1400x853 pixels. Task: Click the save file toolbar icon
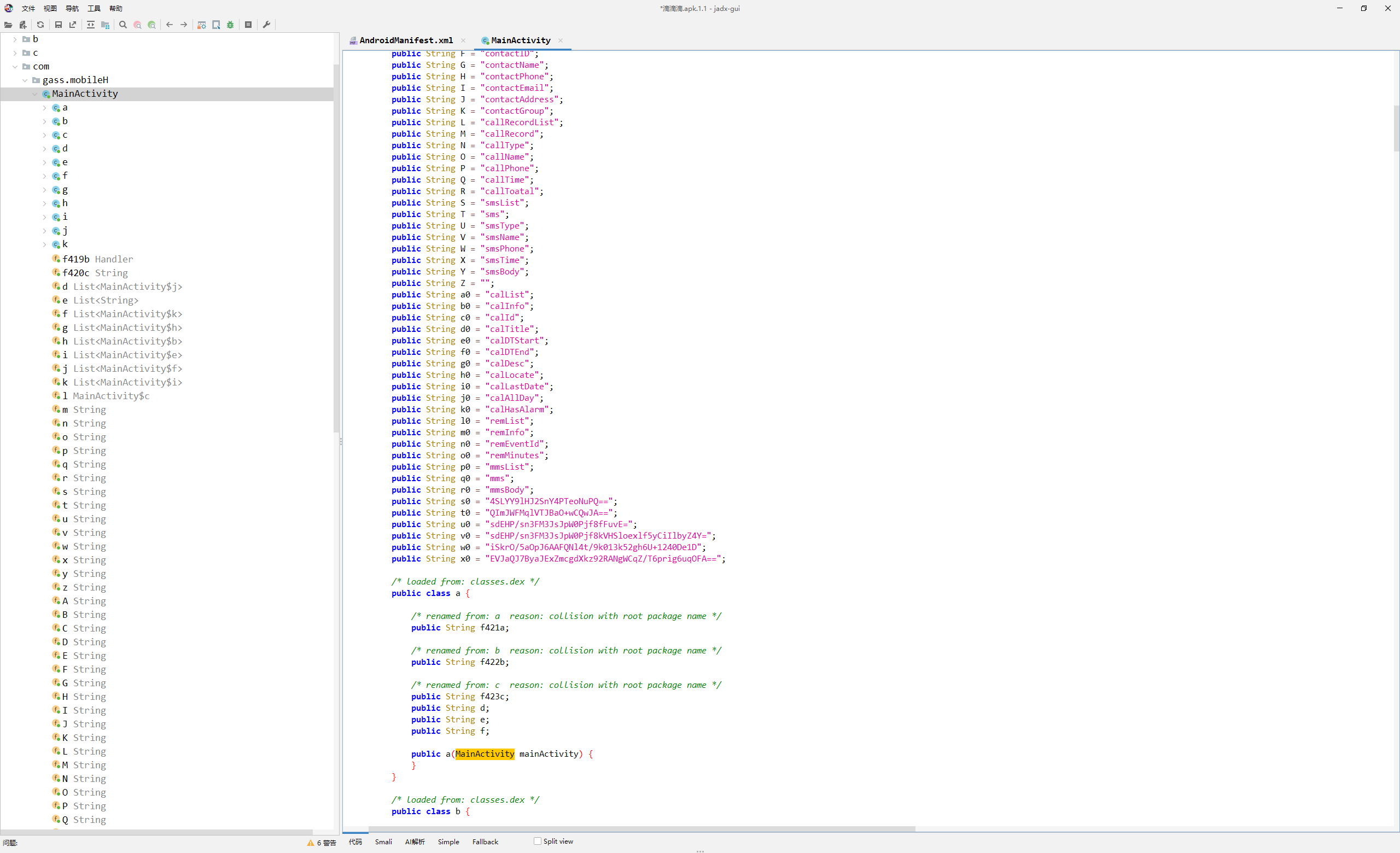(x=57, y=24)
